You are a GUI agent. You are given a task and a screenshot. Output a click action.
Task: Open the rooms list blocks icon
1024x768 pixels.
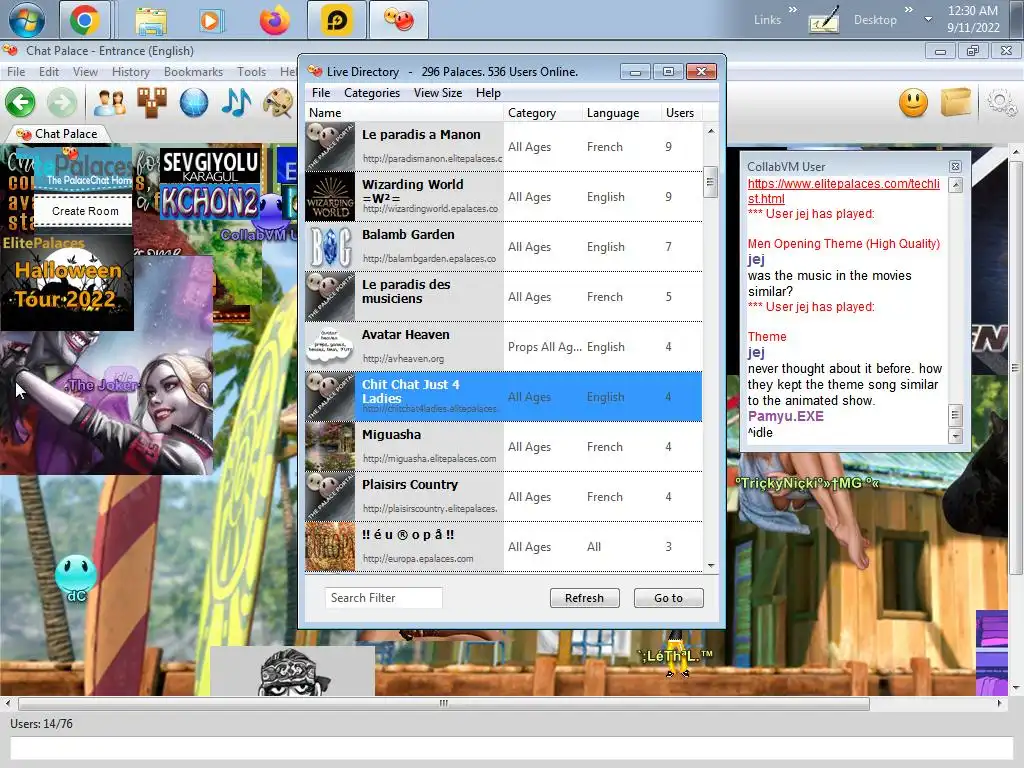[152, 103]
